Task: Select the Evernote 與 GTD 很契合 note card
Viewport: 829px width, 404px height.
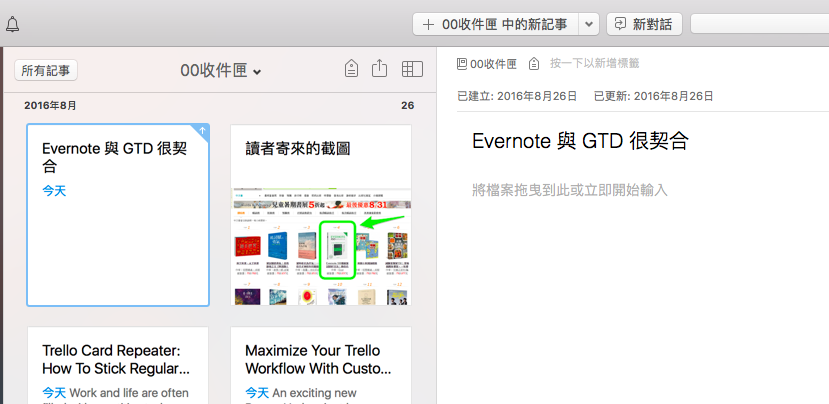Action: (118, 215)
